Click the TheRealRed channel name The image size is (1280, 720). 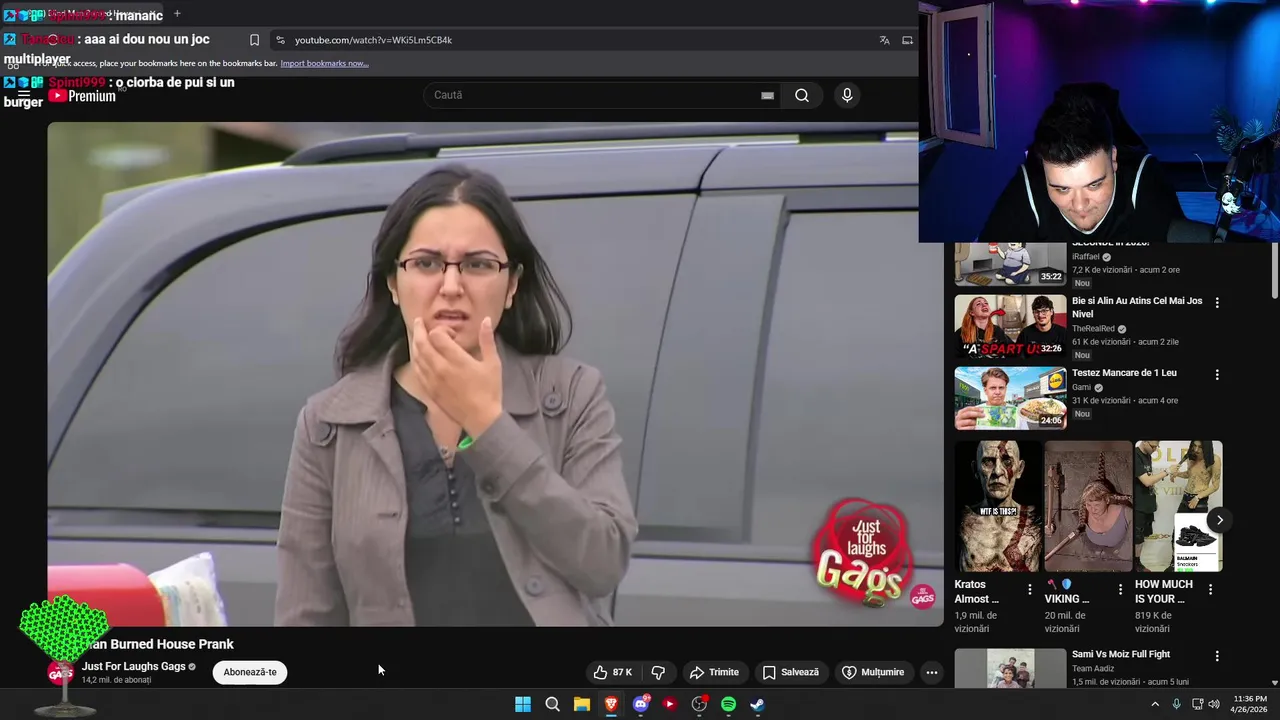point(1093,329)
